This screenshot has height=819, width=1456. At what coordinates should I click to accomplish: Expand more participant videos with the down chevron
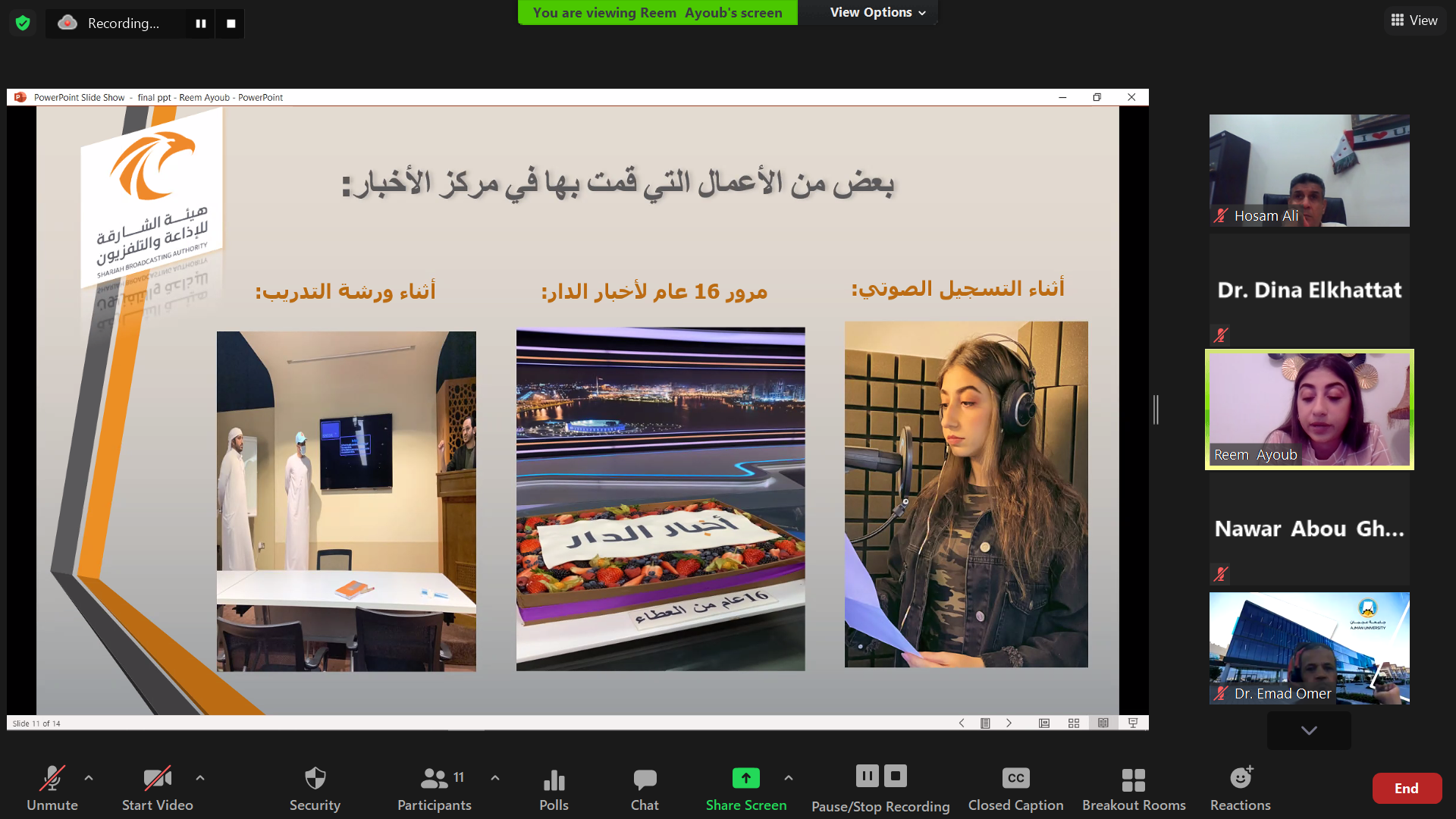[1309, 730]
